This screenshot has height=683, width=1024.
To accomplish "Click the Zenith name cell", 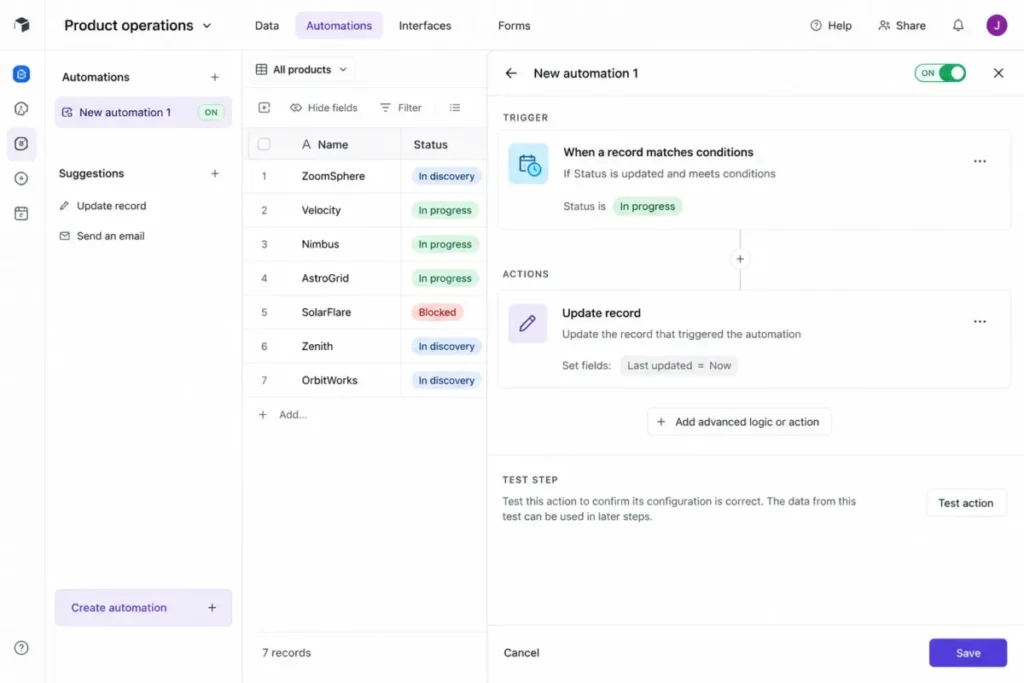I will coord(317,346).
